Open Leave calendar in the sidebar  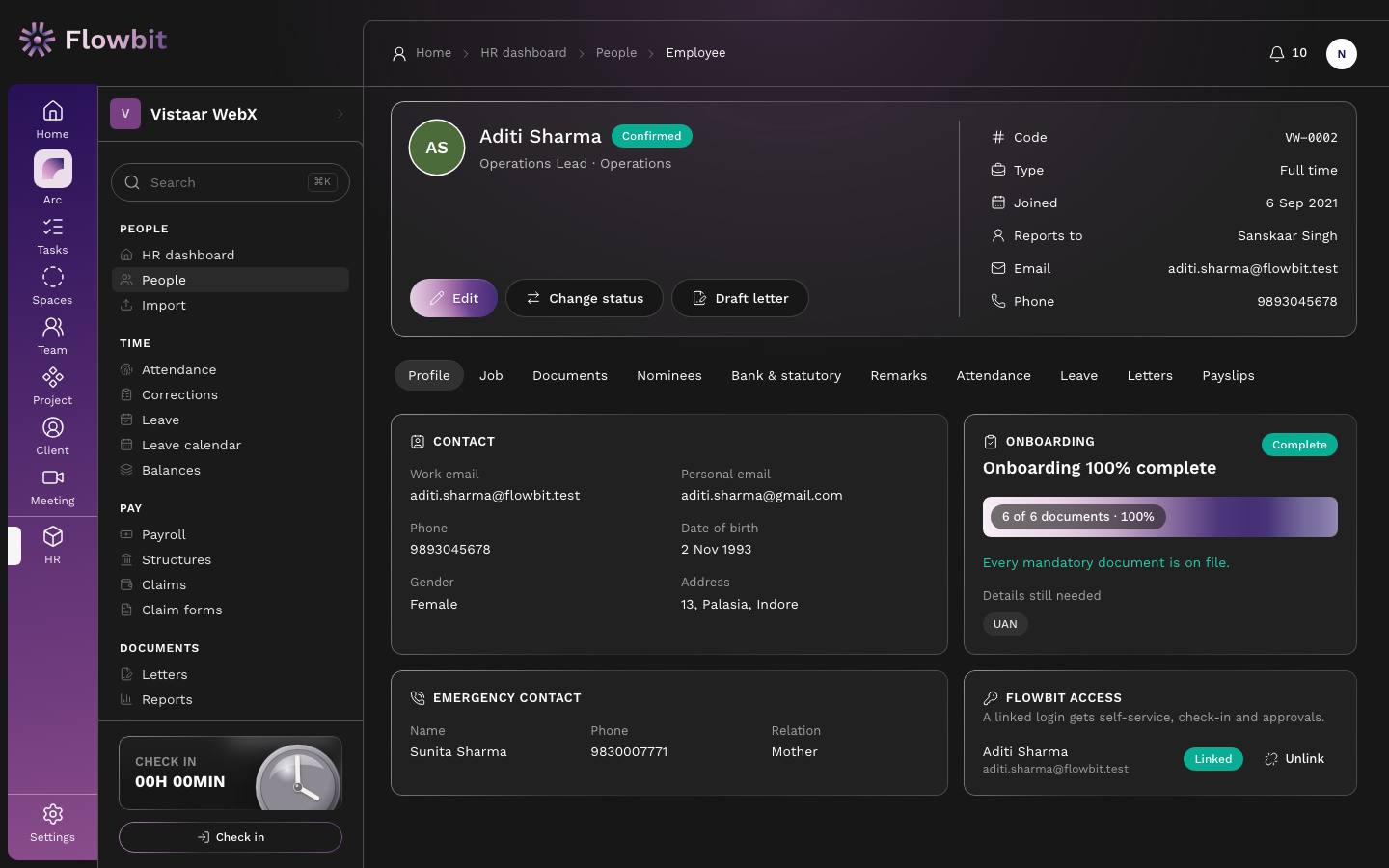point(231,445)
